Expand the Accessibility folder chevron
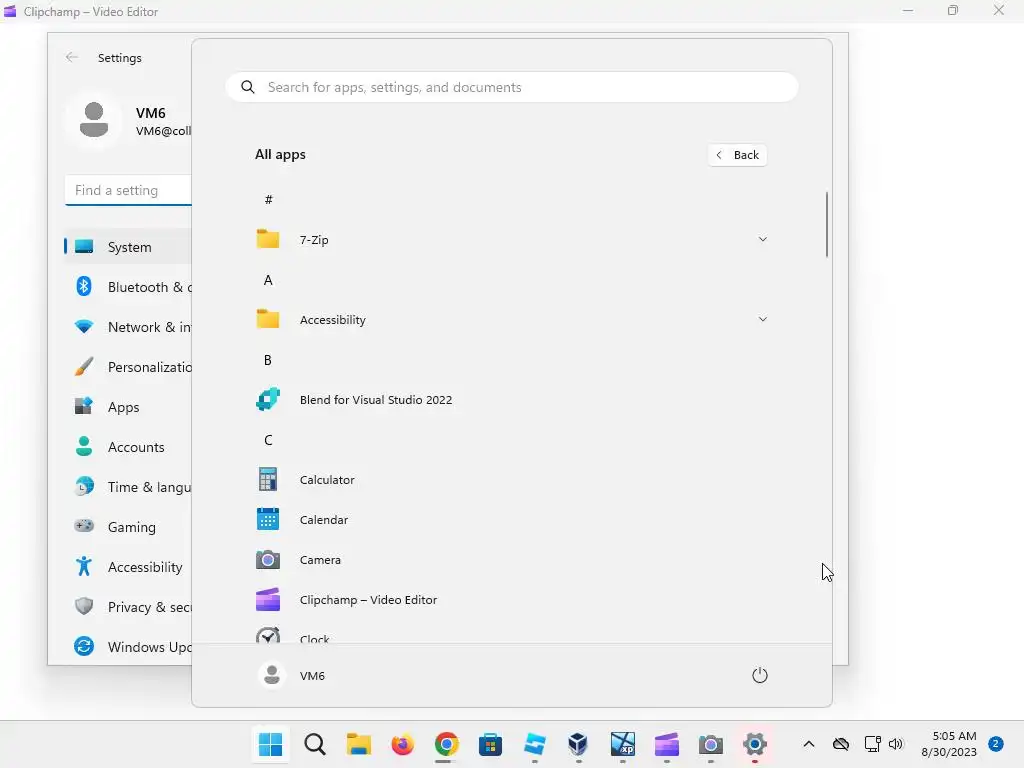The width and height of the screenshot is (1024, 768). click(x=762, y=319)
